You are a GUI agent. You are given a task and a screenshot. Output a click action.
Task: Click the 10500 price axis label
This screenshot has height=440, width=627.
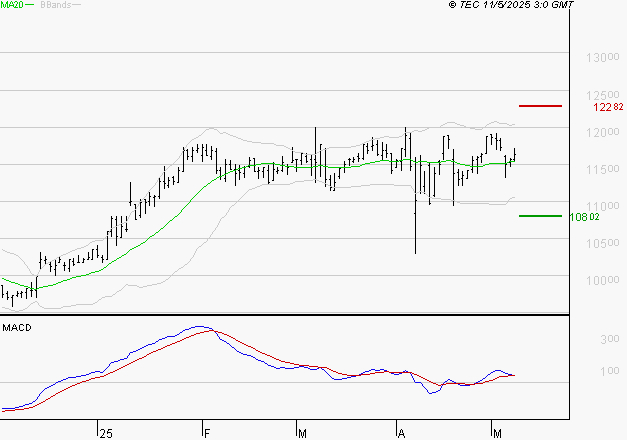(600, 243)
